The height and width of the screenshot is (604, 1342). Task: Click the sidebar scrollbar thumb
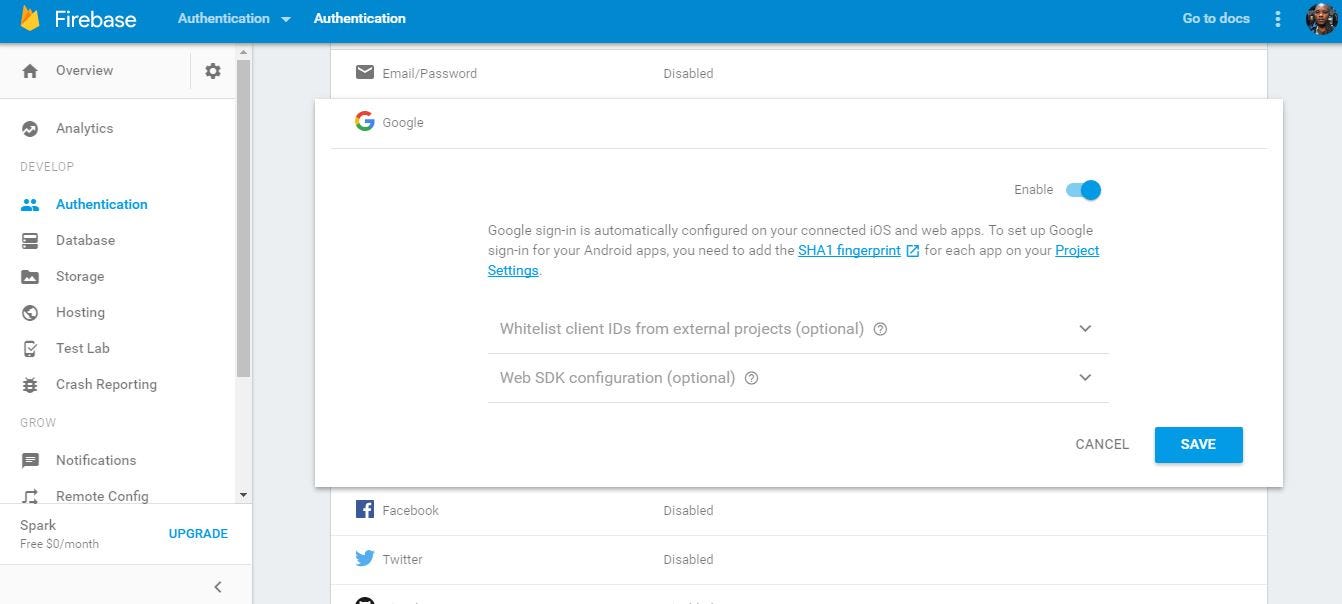243,218
